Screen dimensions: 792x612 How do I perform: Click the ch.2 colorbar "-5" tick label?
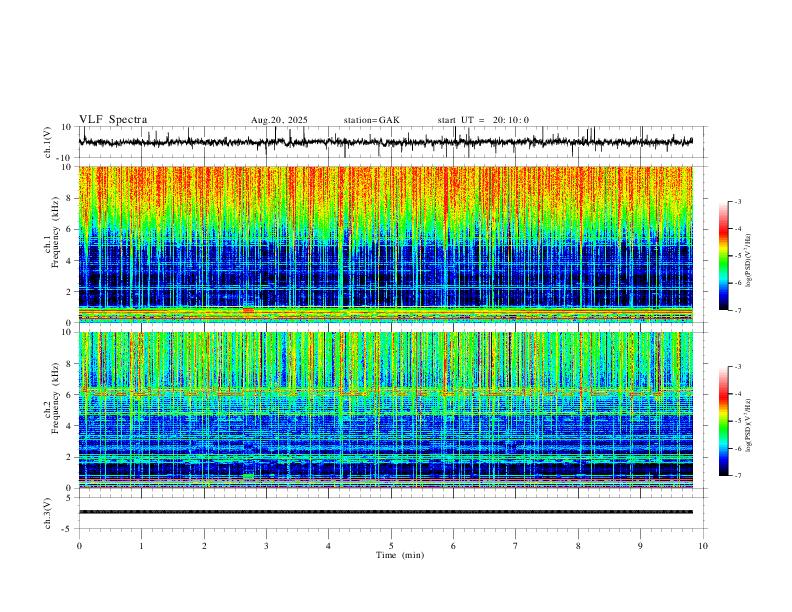point(738,421)
